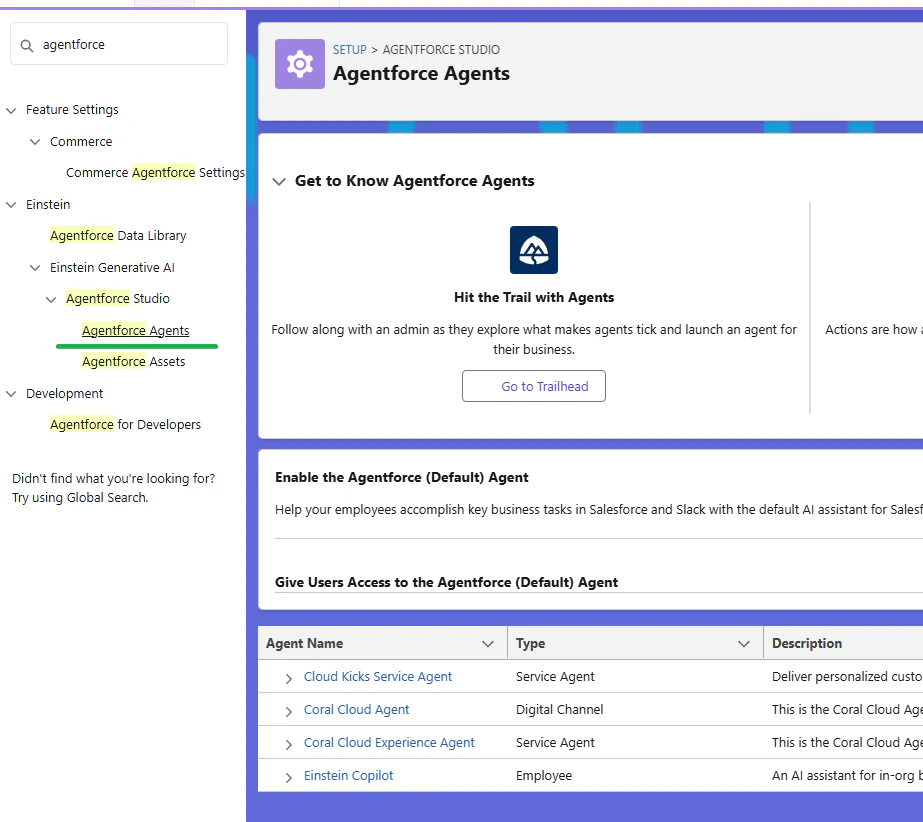The image size is (923, 822).
Task: Collapse the Commerce tree node
Action: tap(35, 142)
